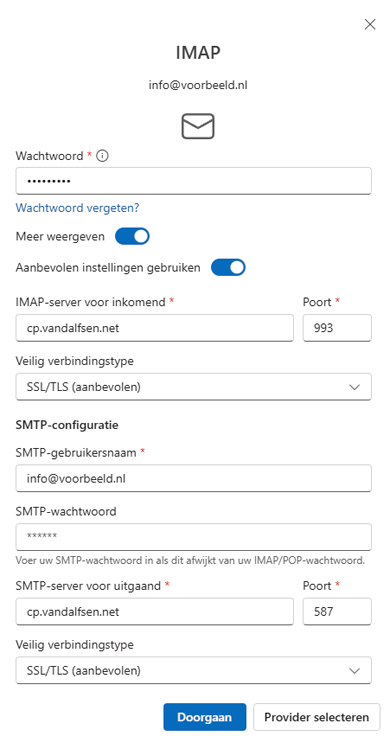Image resolution: width=390 pixels, height=749 pixels.
Task: Open the Wachtwoord vergeten link
Action: 77,208
